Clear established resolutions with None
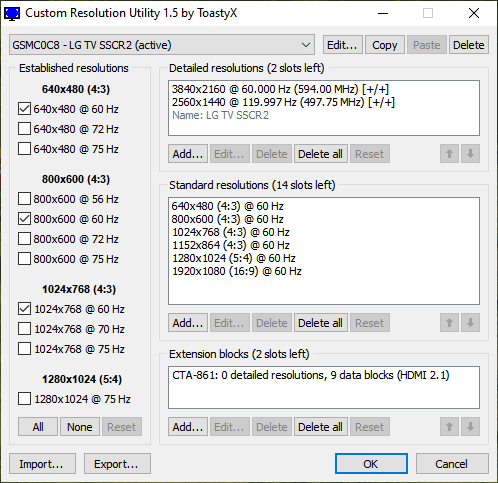This screenshot has width=498, height=483. pyautogui.click(x=80, y=427)
